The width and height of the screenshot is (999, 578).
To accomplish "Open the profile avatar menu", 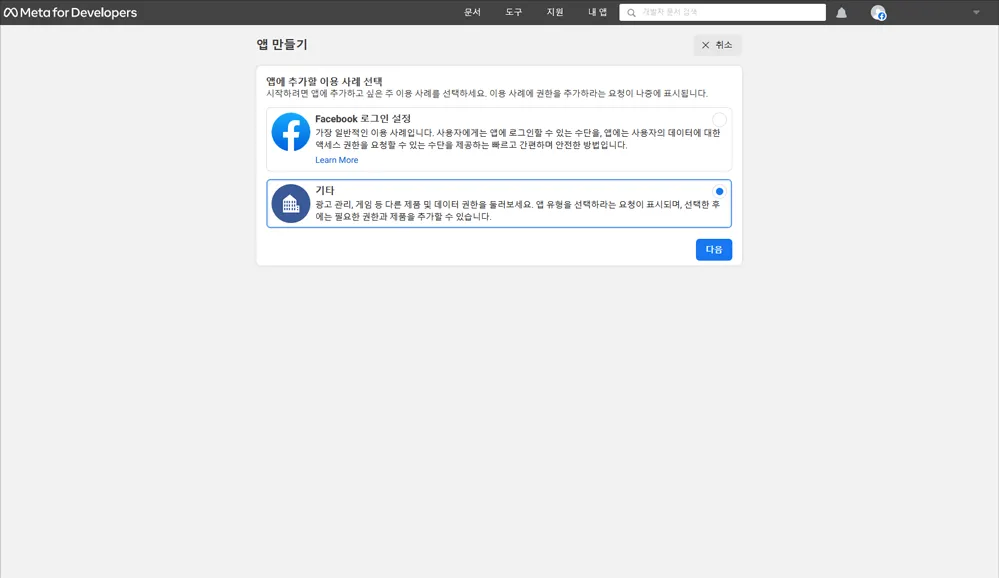I will (x=878, y=13).
